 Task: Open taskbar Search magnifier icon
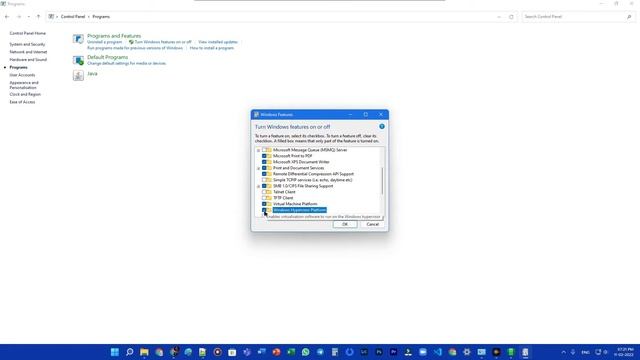tap(129, 352)
